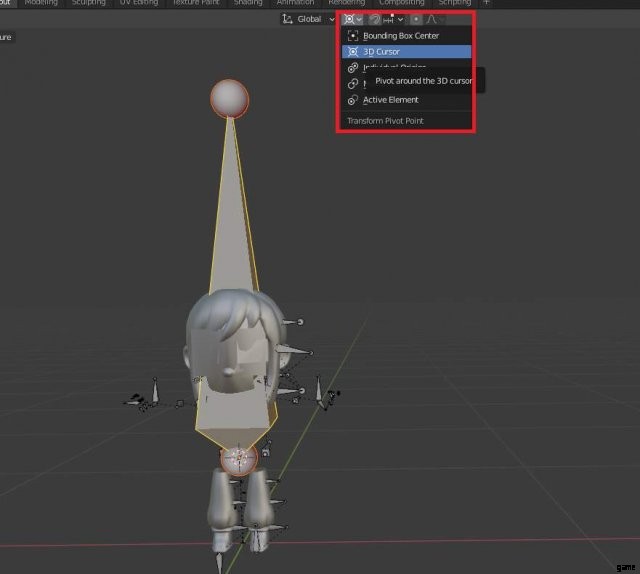Open the Global transform orientation dropdown
This screenshot has height=574, width=640.
pyautogui.click(x=308, y=19)
